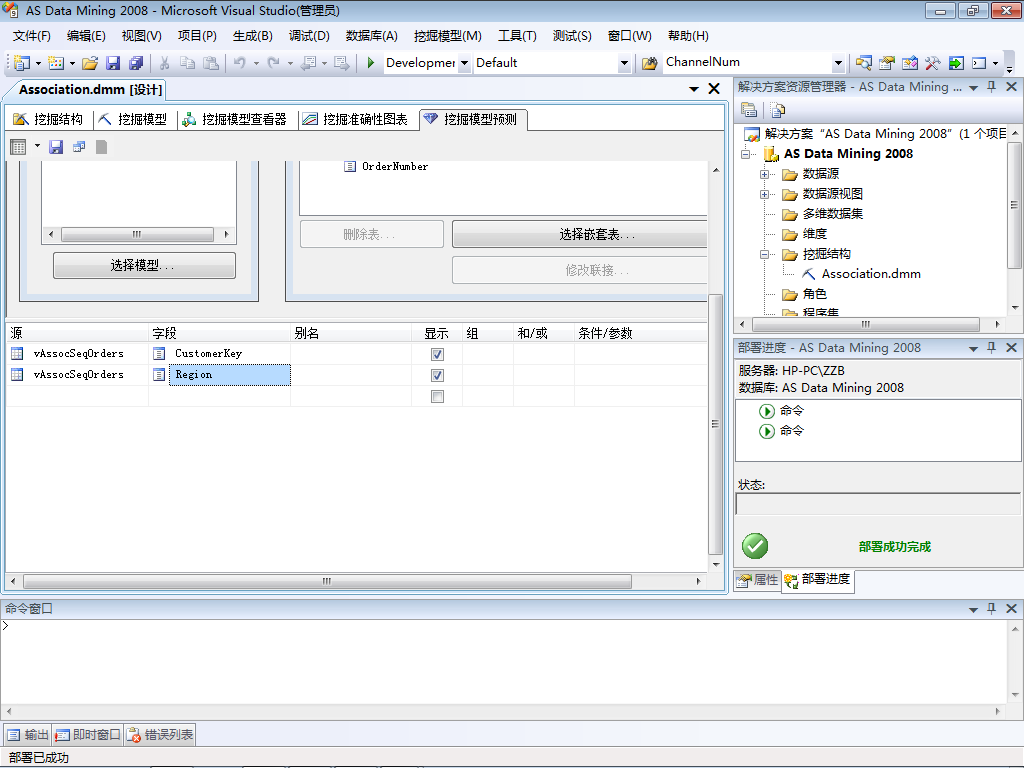Click the 选择模型... button

tap(144, 265)
